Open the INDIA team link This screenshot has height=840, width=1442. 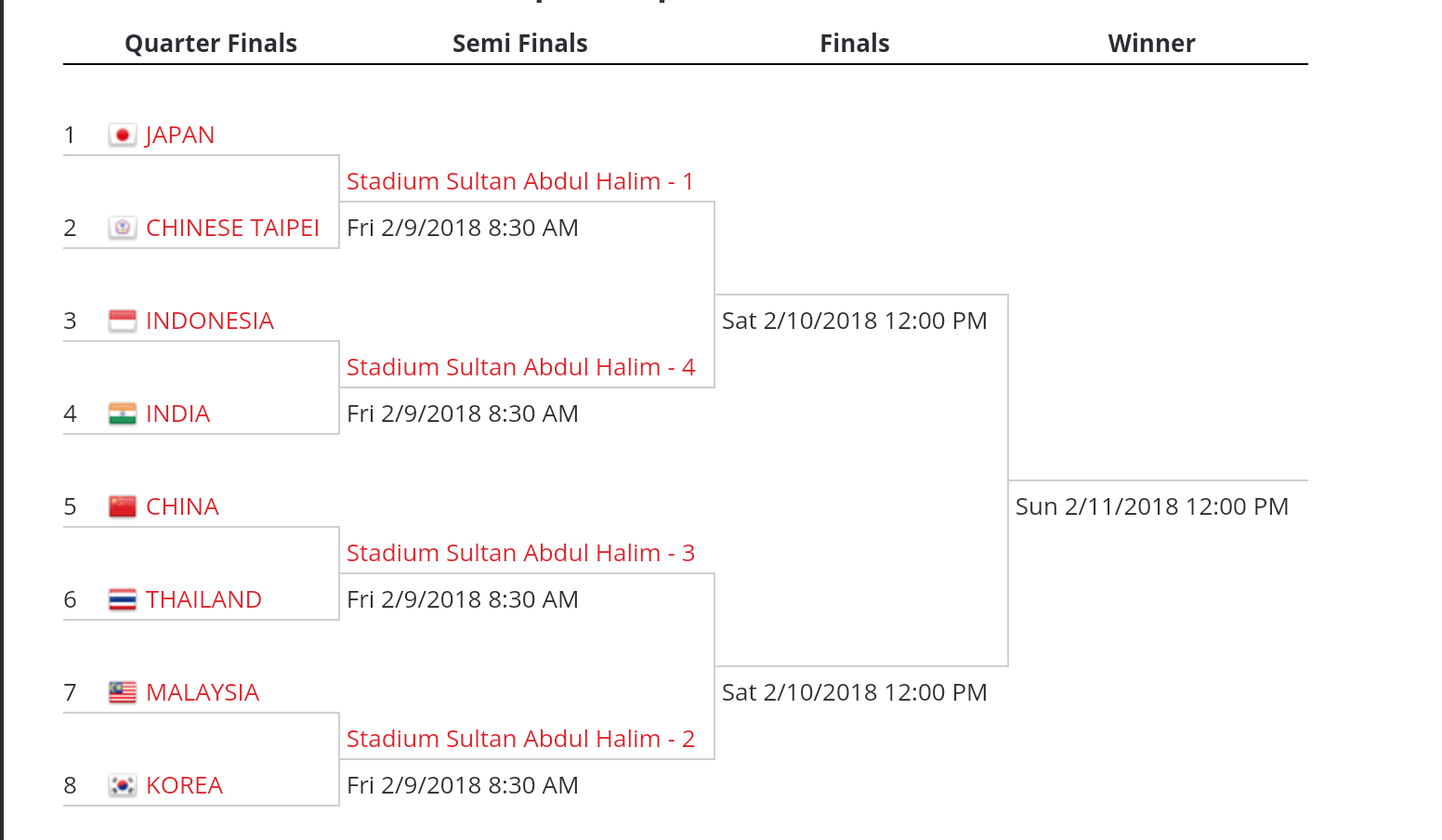177,414
